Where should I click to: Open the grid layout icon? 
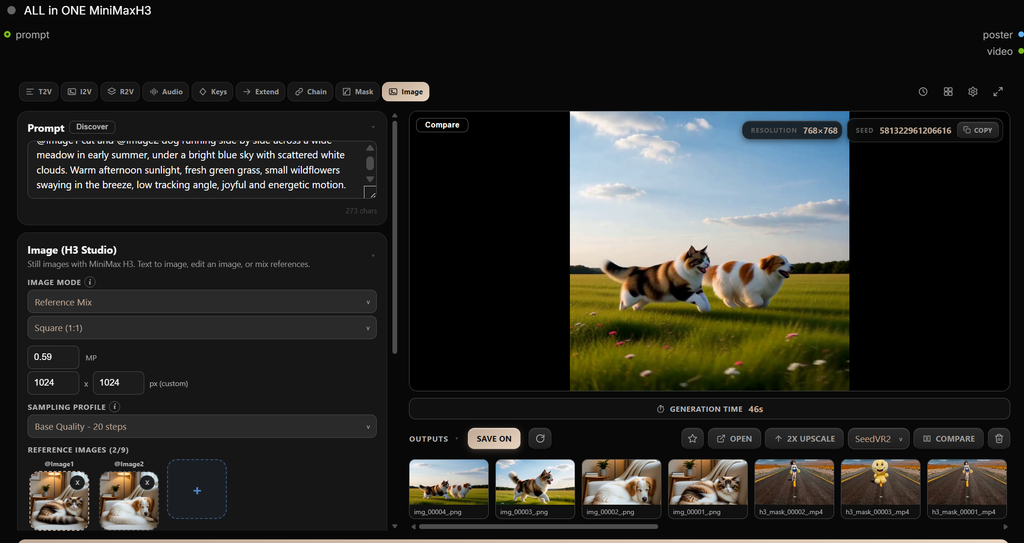pyautogui.click(x=948, y=91)
